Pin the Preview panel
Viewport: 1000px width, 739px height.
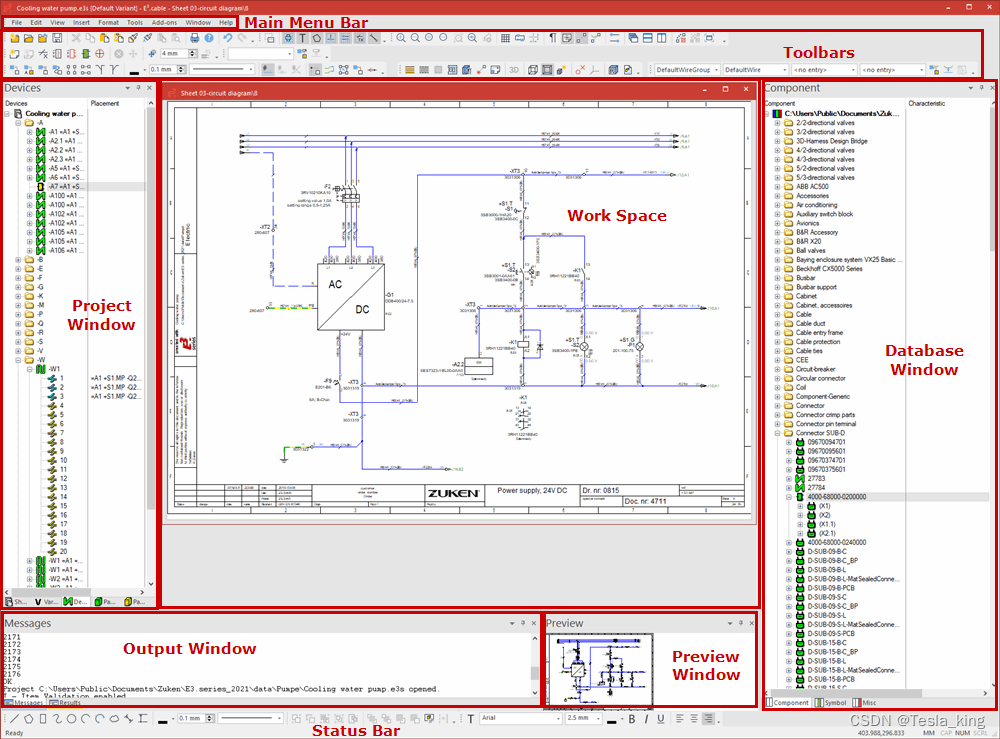(740, 622)
